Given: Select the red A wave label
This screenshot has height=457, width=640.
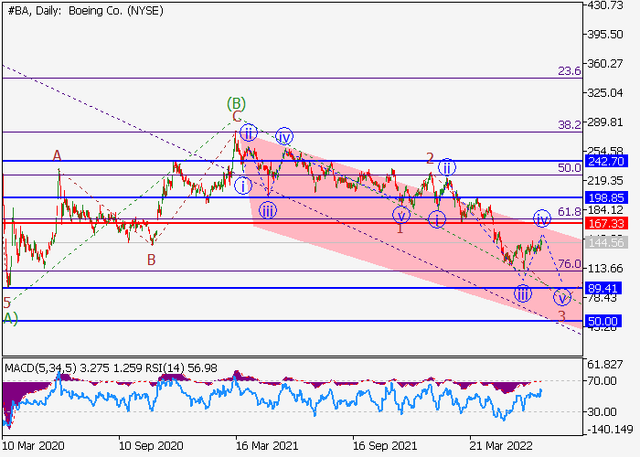Looking at the screenshot, I should click(x=58, y=156).
